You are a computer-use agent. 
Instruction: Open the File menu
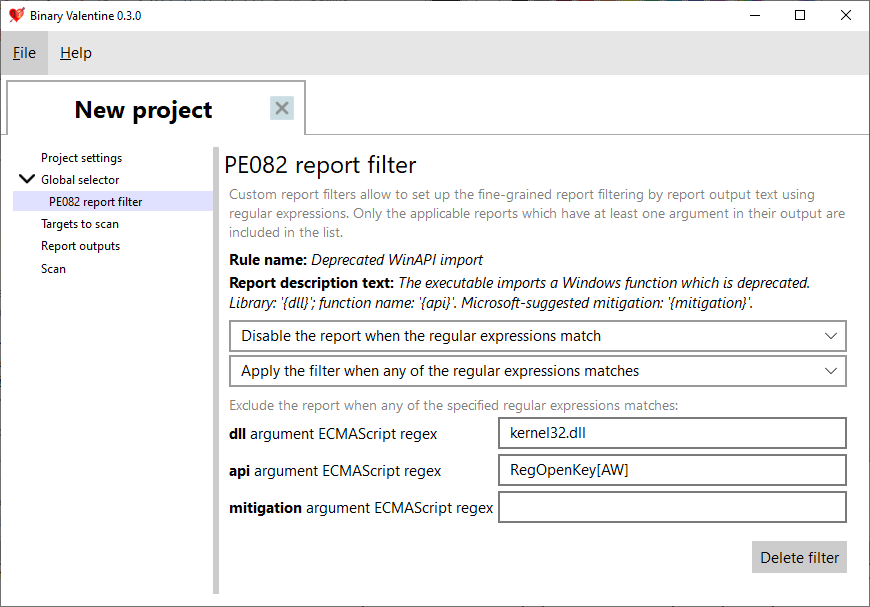24,53
